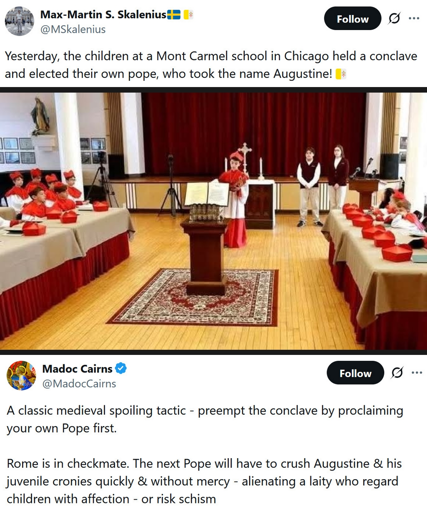Viewport: 427px width, 512px height.
Task: Open Grok icon on Skalenius tweet
Action: [x=394, y=18]
